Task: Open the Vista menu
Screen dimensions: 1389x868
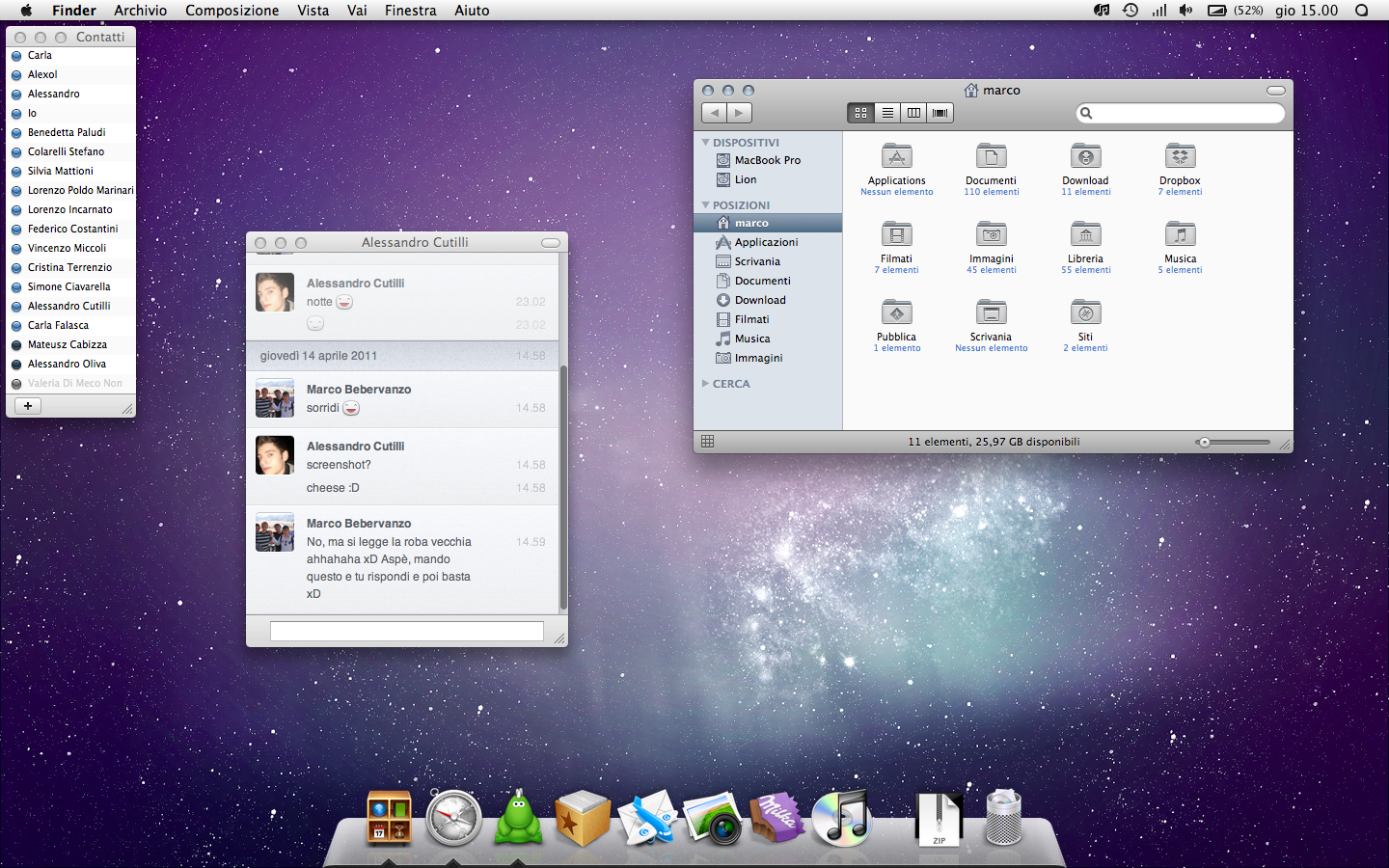Action: [x=313, y=11]
